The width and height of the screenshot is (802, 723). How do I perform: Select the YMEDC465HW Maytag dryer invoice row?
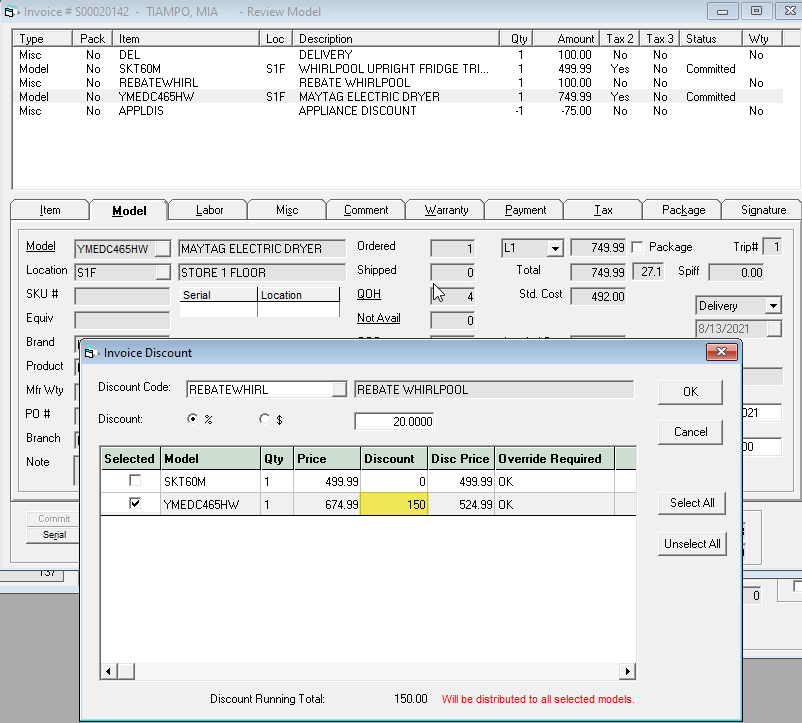(398, 97)
